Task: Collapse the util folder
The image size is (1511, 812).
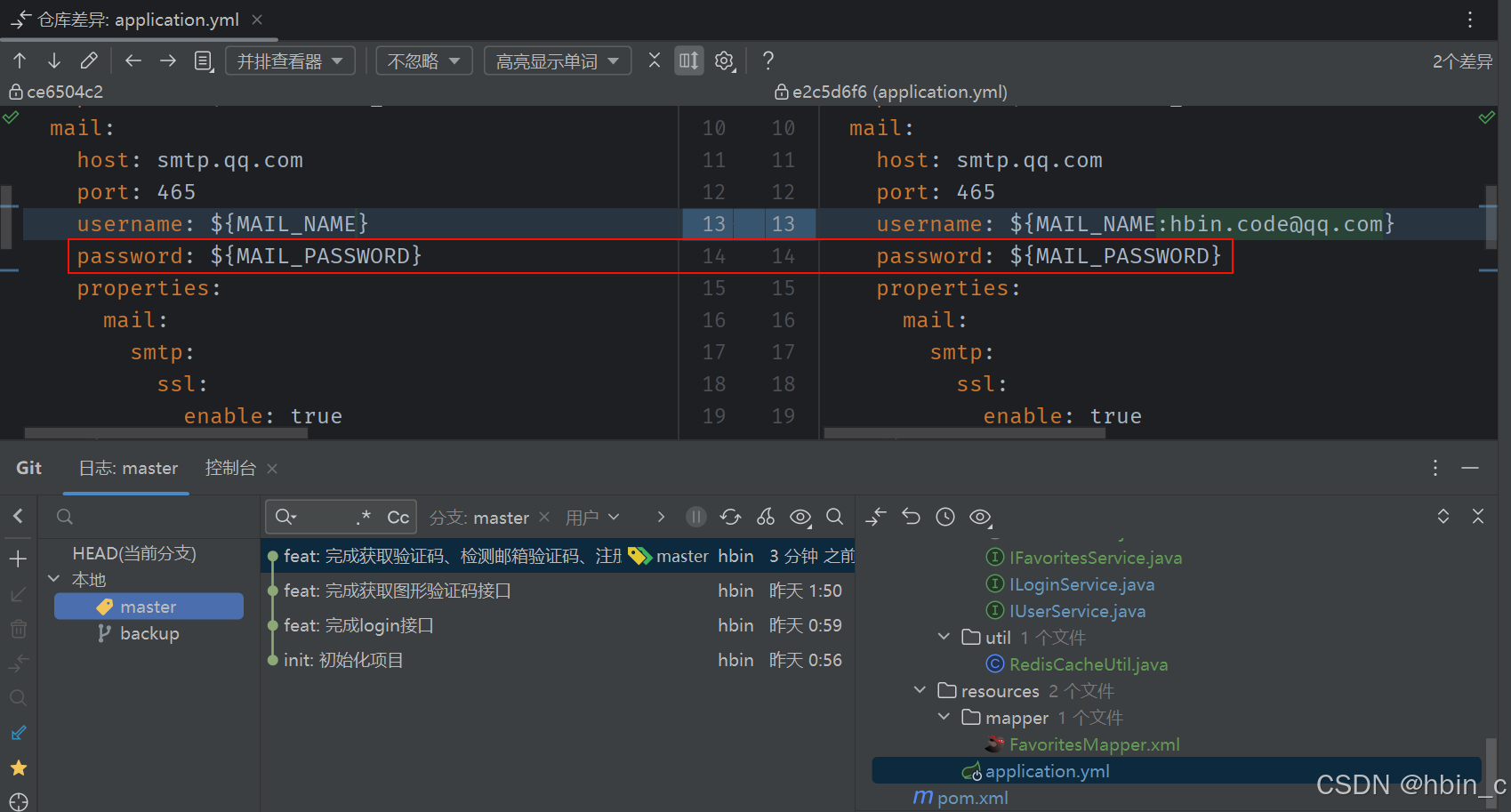Action: click(944, 637)
